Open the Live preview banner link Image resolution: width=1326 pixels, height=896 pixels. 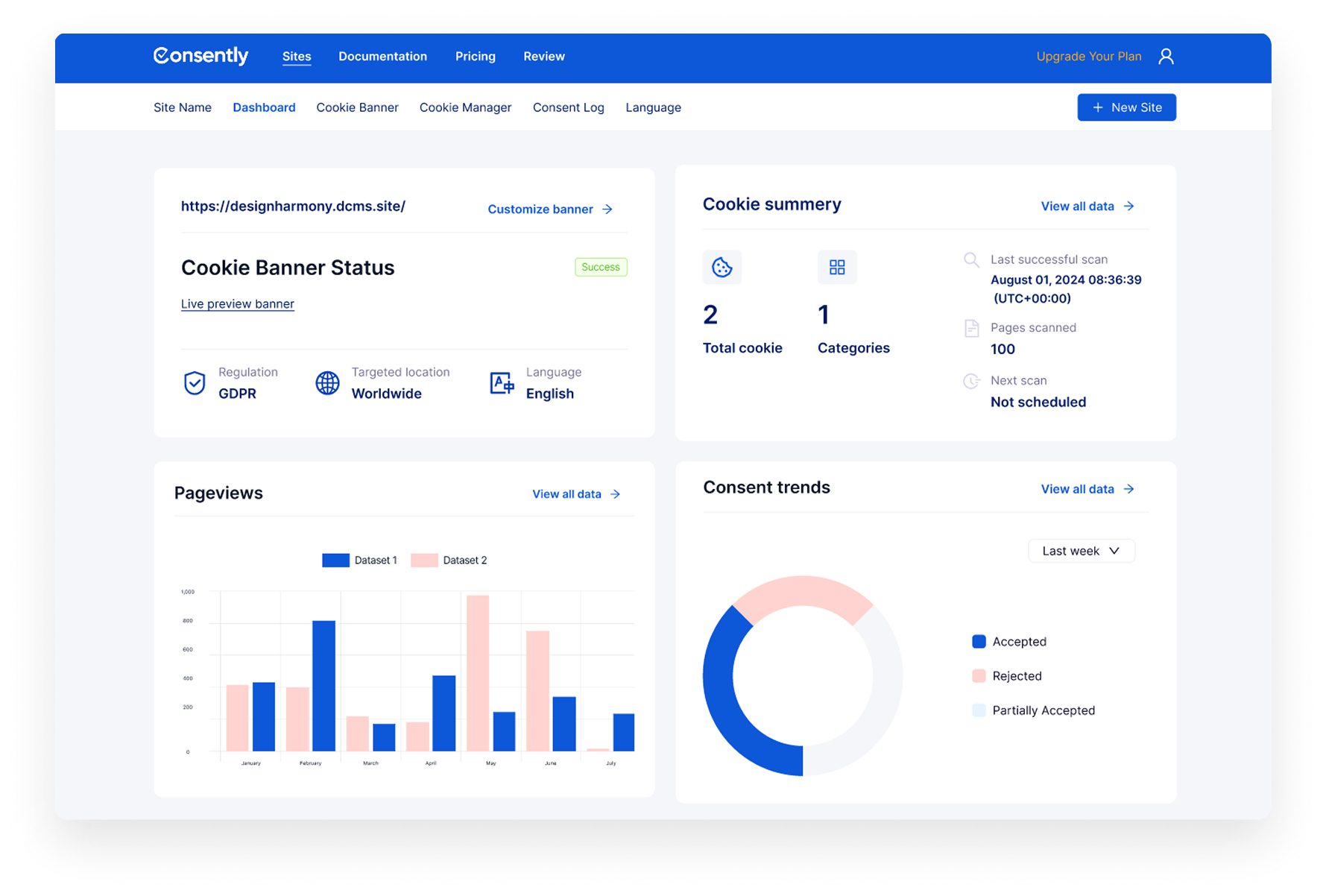tap(238, 304)
